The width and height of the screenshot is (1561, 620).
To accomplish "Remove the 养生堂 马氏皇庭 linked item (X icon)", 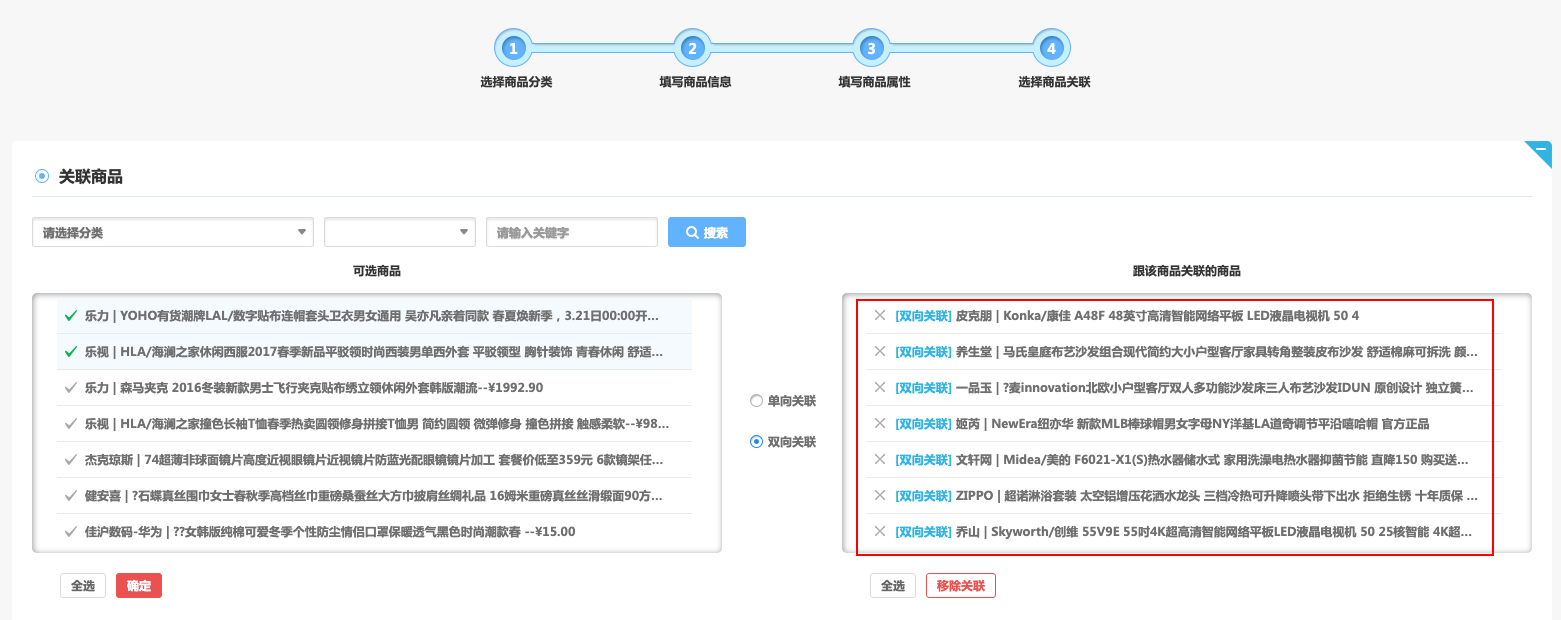I will pos(880,351).
